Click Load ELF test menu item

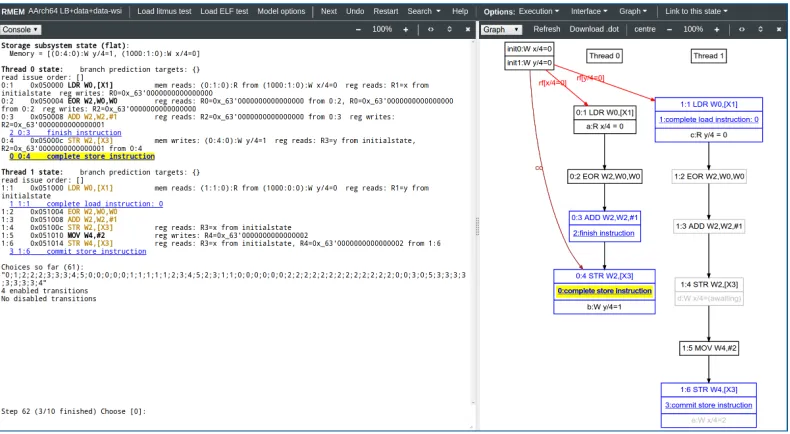(x=224, y=11)
